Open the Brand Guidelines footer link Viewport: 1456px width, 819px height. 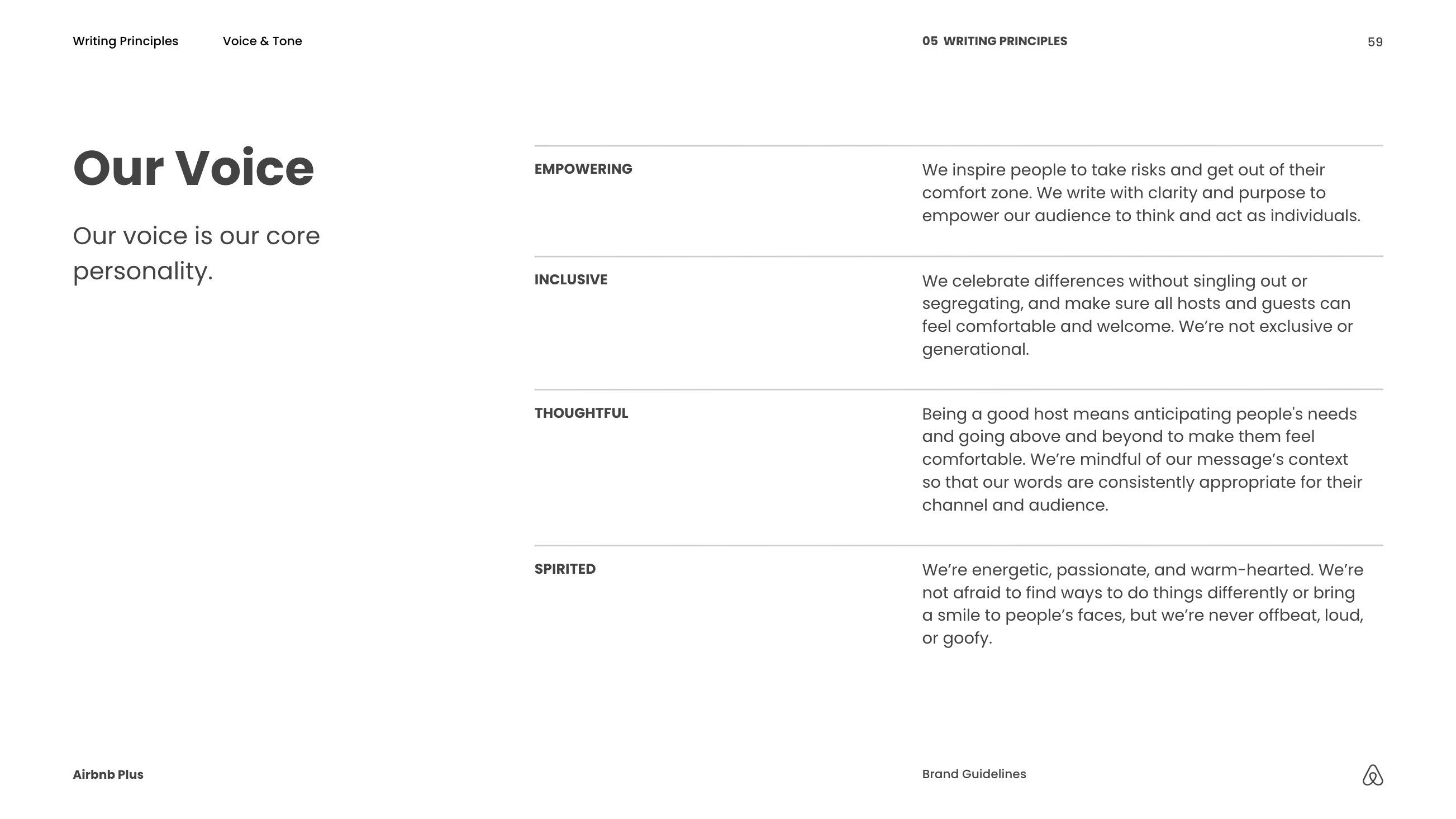click(x=974, y=774)
